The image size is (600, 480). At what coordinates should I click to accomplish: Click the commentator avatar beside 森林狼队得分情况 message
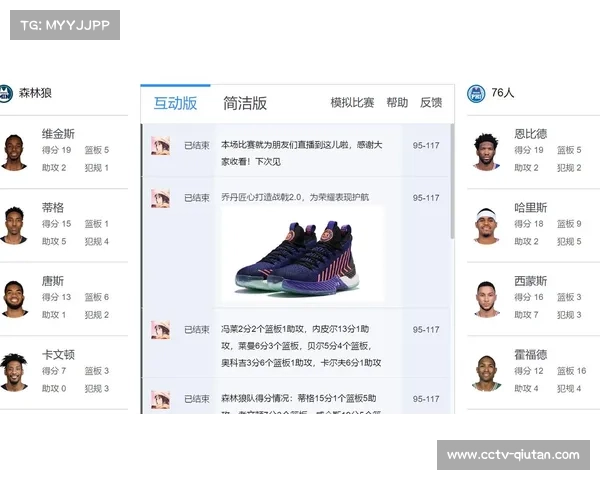160,399
